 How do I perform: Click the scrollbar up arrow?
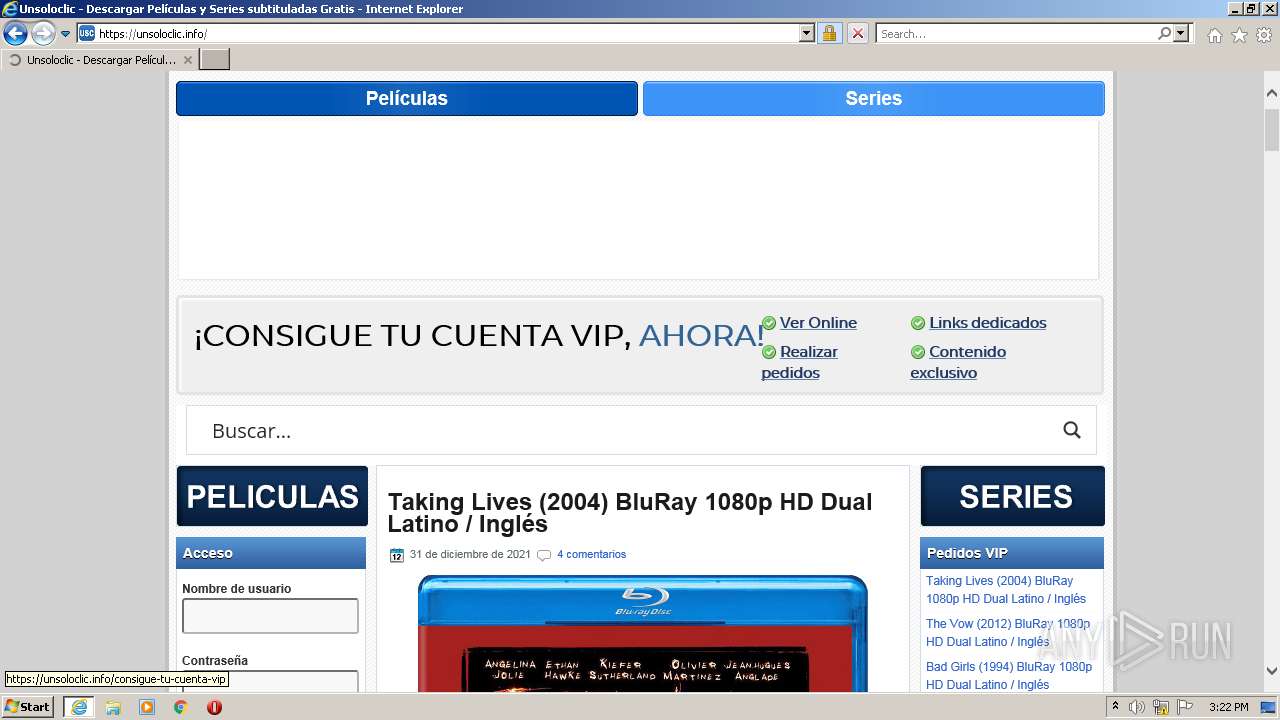pyautogui.click(x=1272, y=94)
